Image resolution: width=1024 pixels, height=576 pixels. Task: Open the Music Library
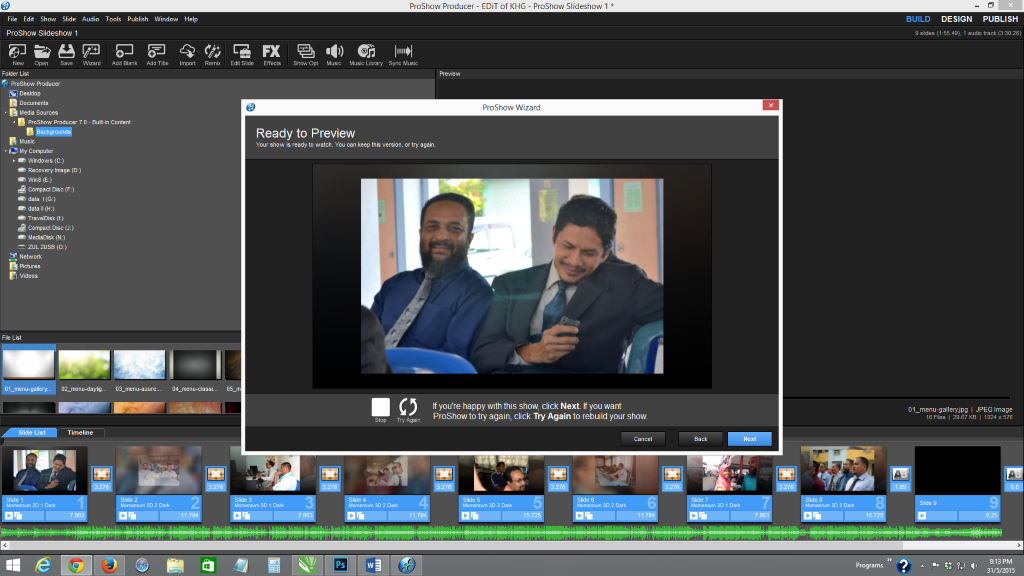pos(366,54)
